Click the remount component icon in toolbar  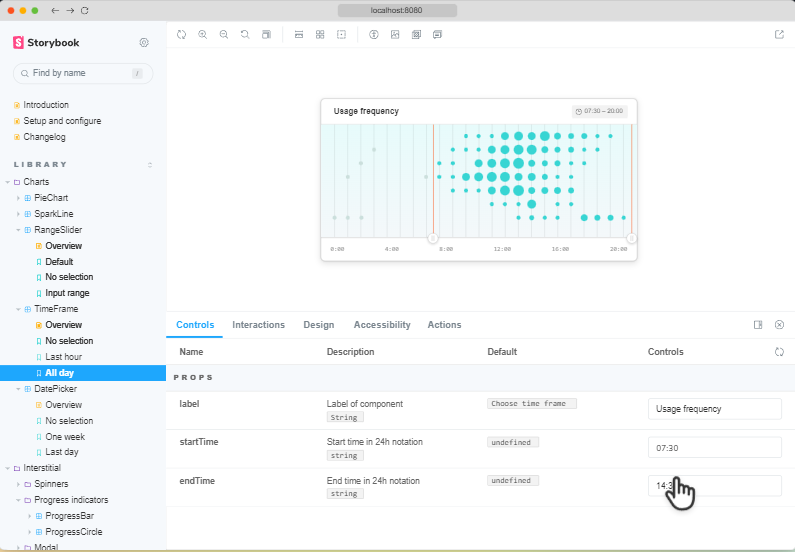(x=182, y=34)
